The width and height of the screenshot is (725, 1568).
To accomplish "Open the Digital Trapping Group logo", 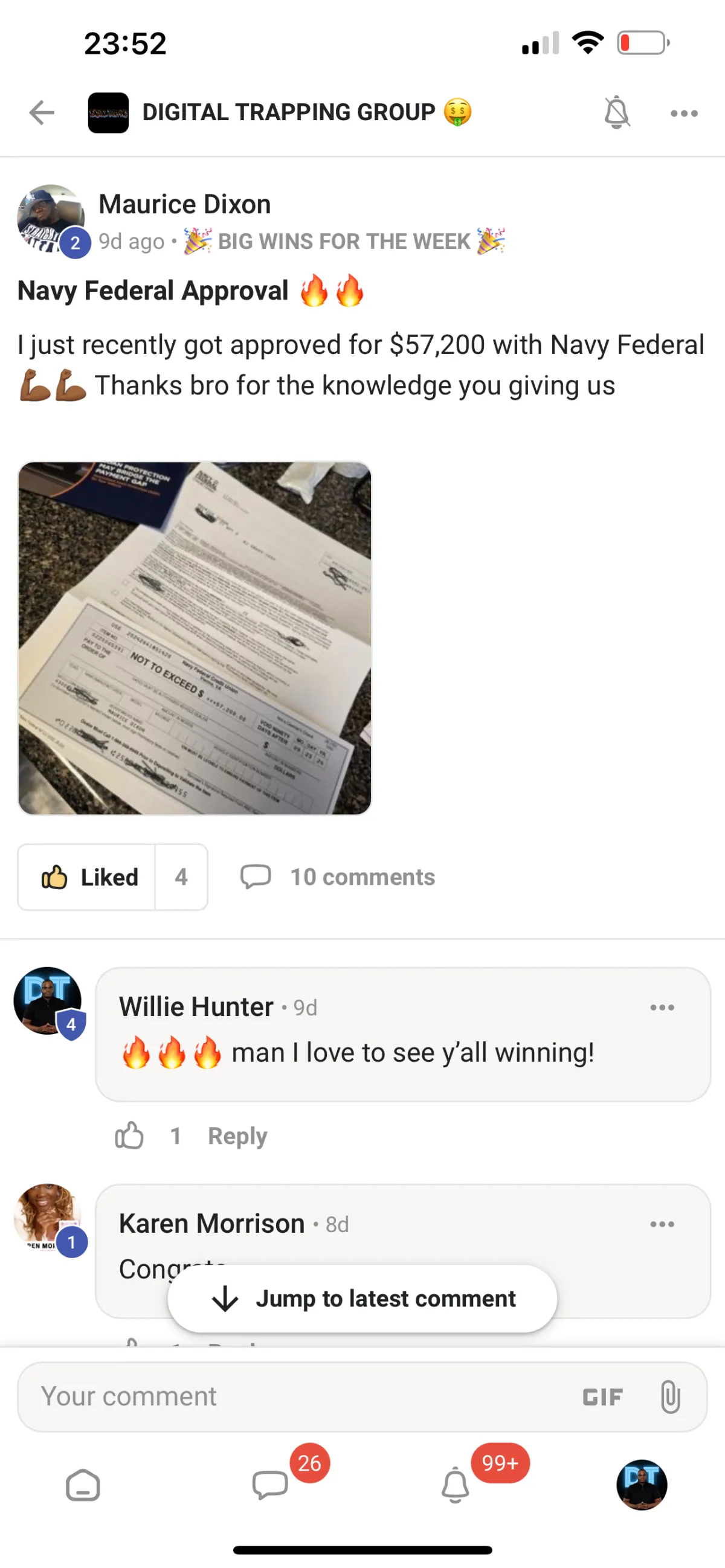I will coord(108,112).
